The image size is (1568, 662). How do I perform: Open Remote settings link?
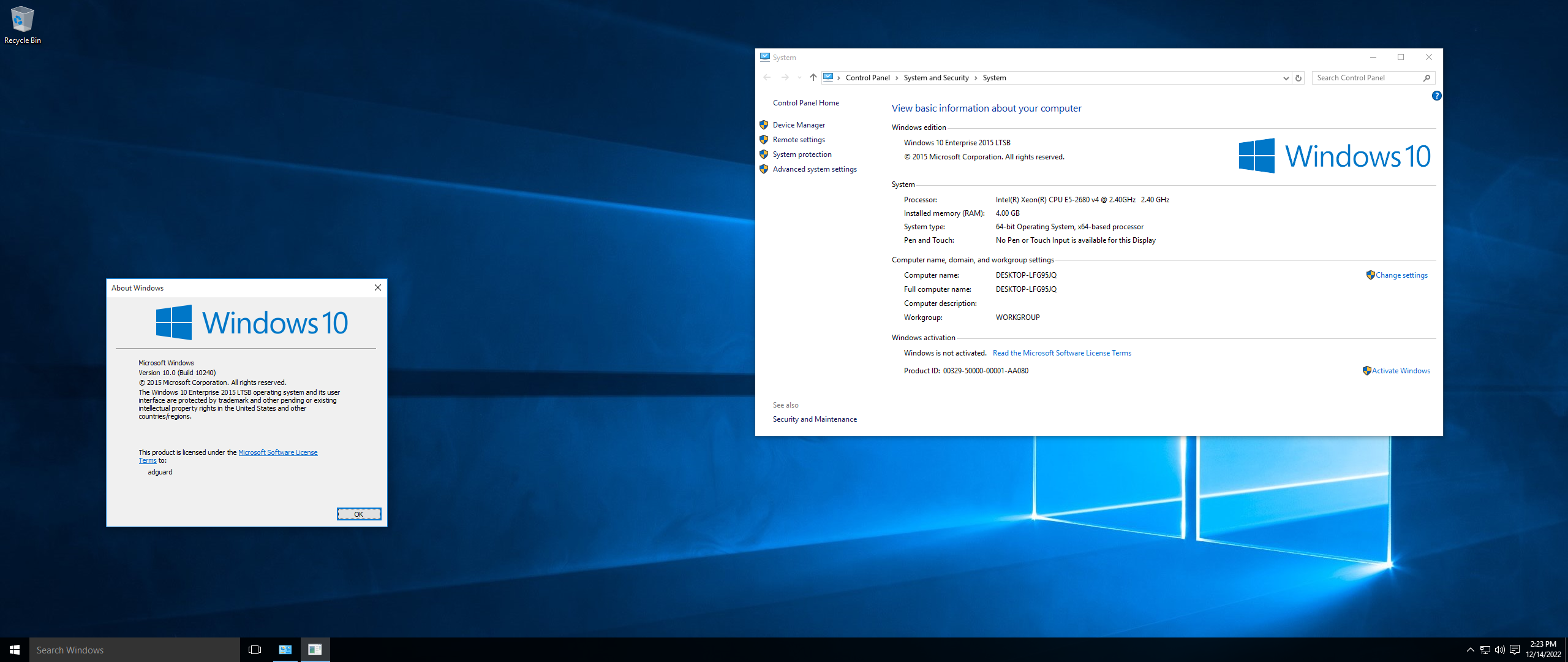pos(799,140)
